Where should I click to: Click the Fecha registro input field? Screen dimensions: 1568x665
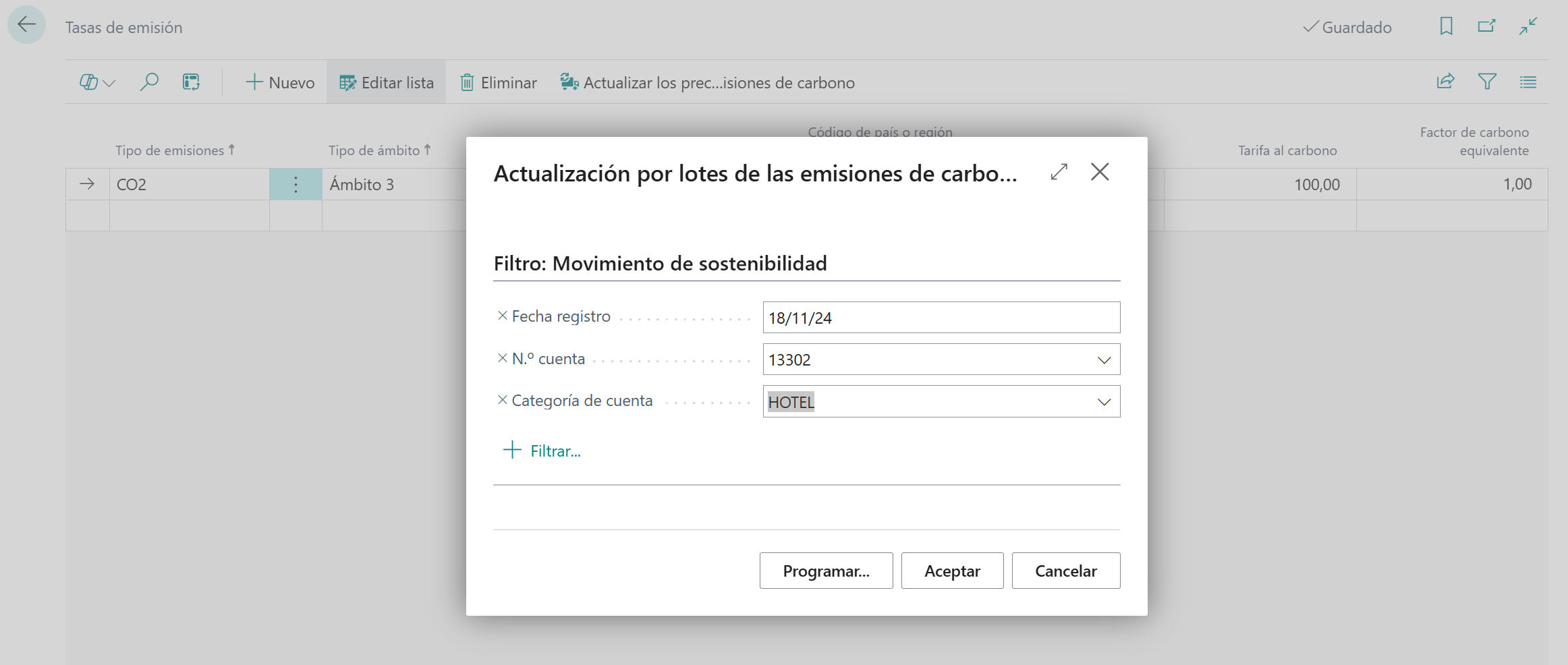pos(941,317)
